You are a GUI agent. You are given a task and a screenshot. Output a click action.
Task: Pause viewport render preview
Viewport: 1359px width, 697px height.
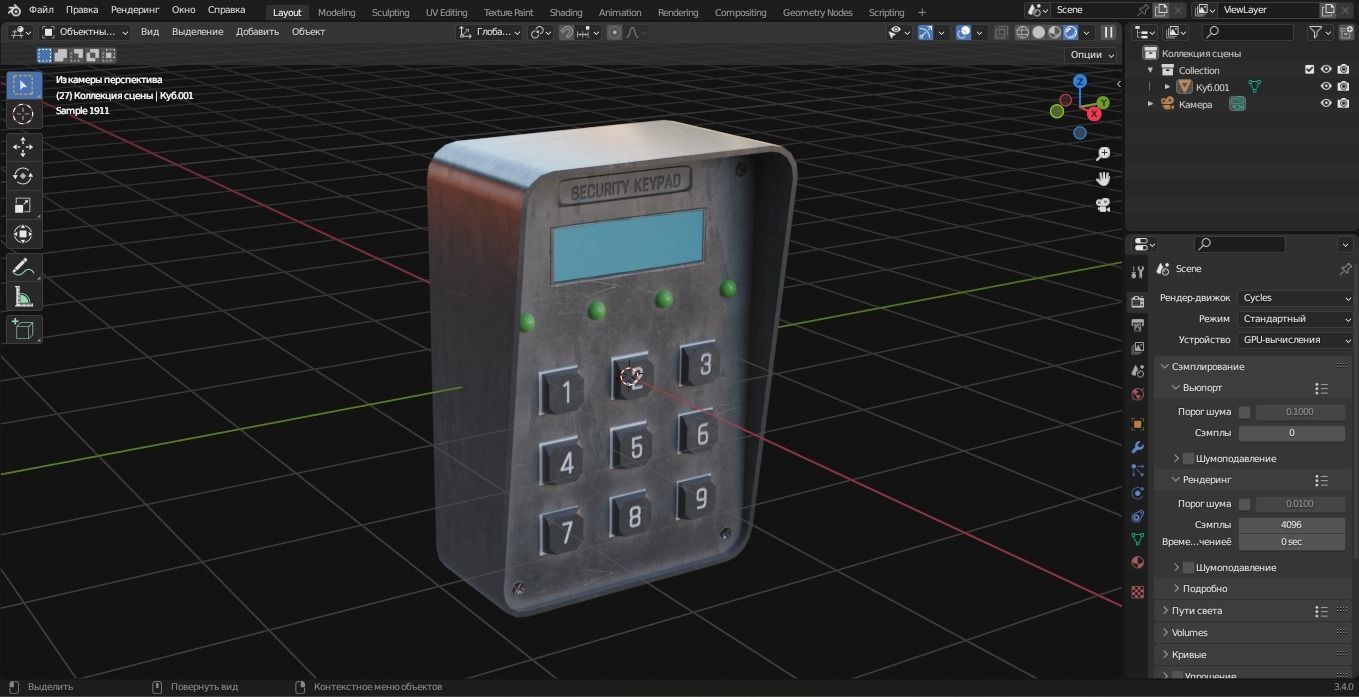point(1108,32)
